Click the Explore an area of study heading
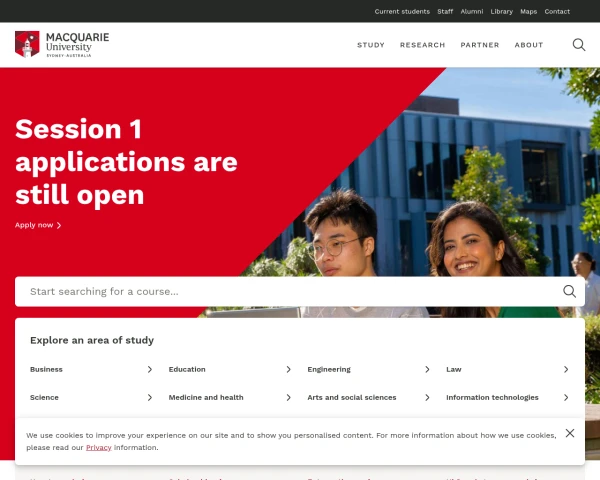This screenshot has width=600, height=480. click(92, 340)
